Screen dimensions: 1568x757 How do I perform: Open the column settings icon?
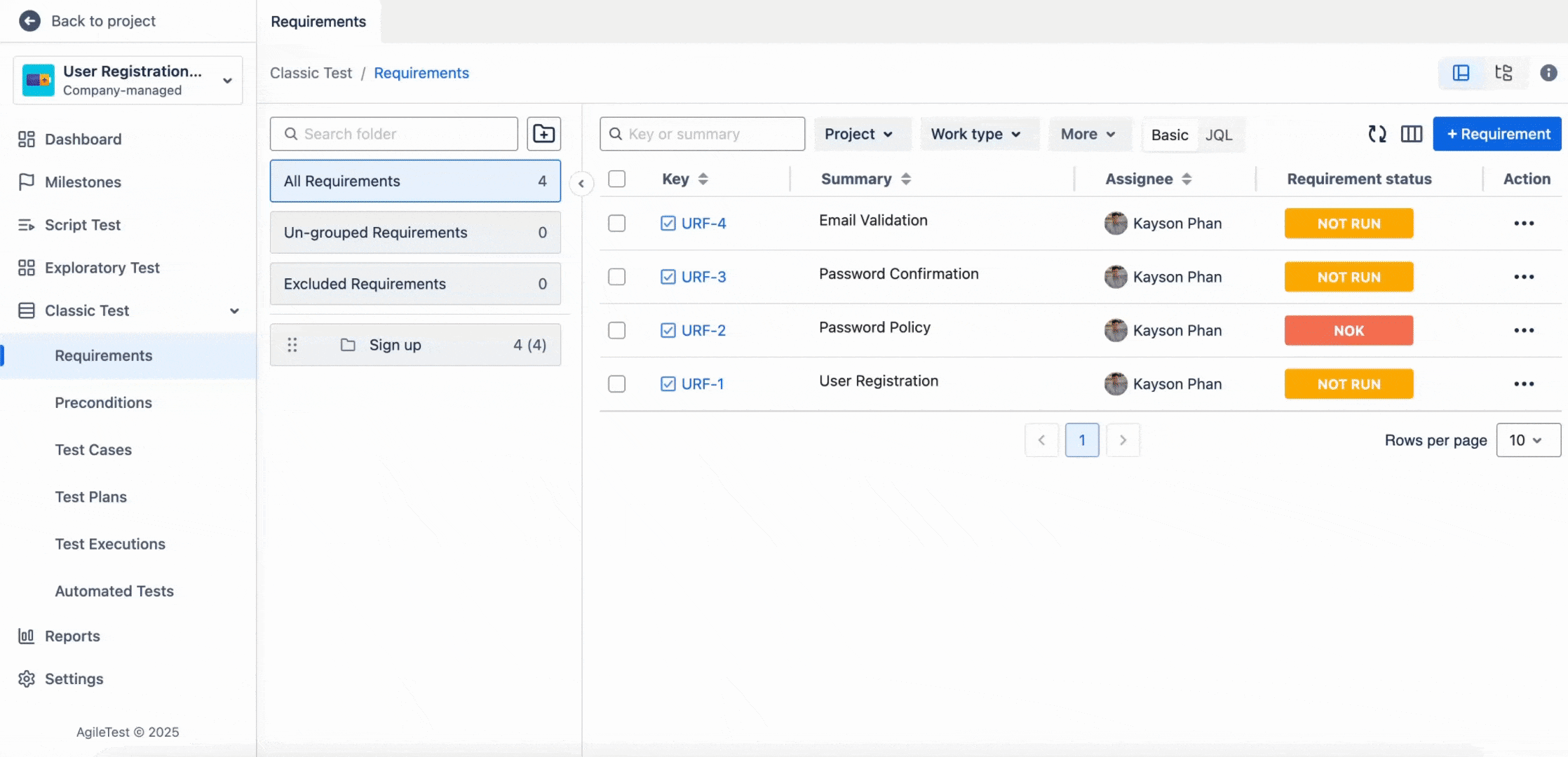(x=1411, y=134)
